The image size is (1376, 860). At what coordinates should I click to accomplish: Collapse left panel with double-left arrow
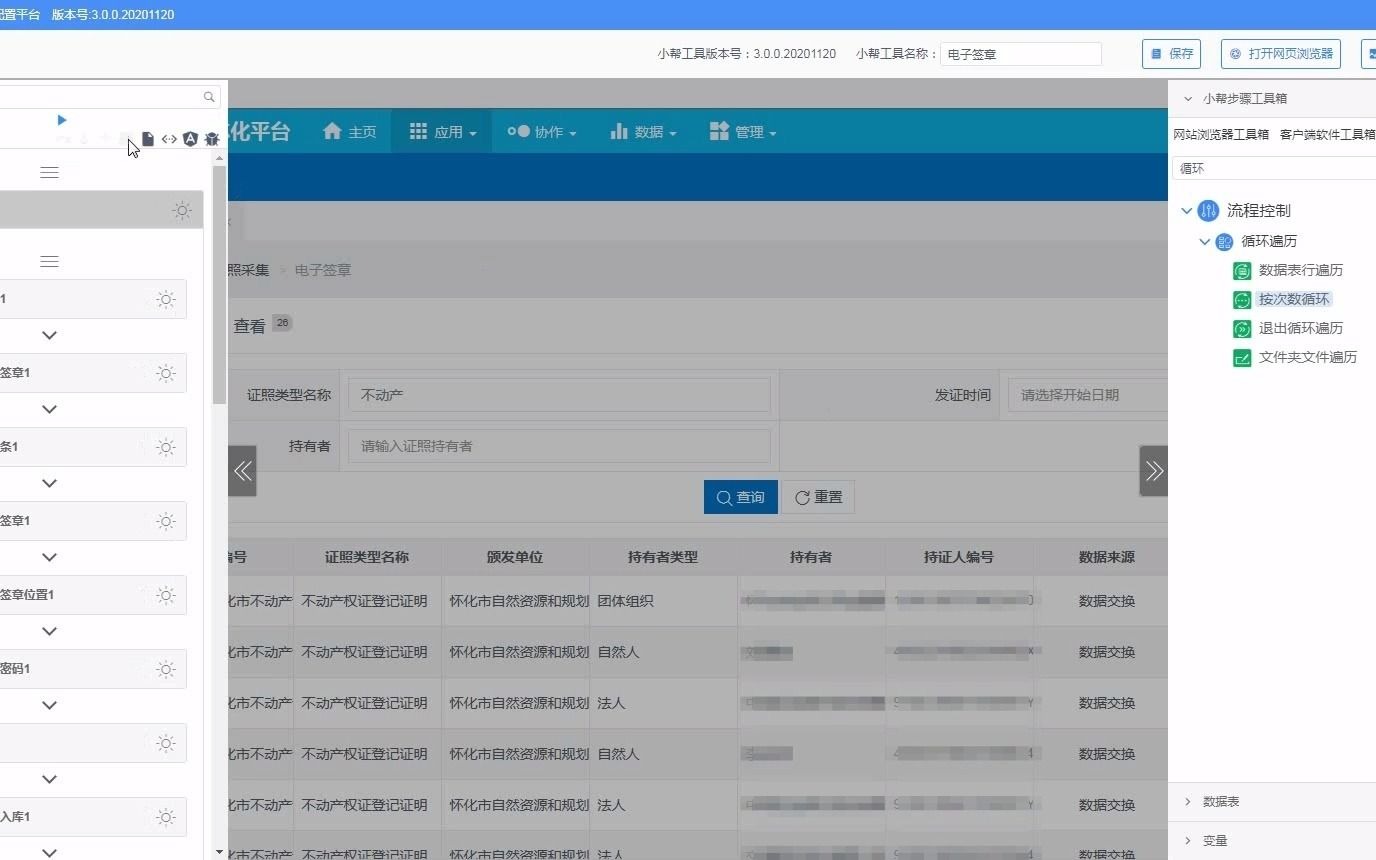coord(242,471)
